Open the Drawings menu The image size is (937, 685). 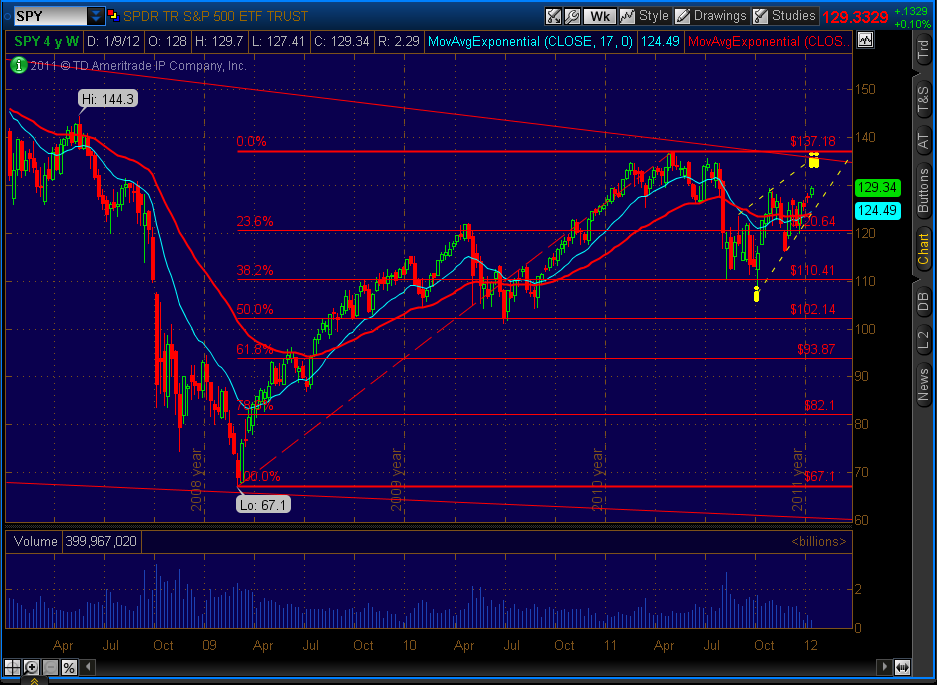tap(711, 16)
